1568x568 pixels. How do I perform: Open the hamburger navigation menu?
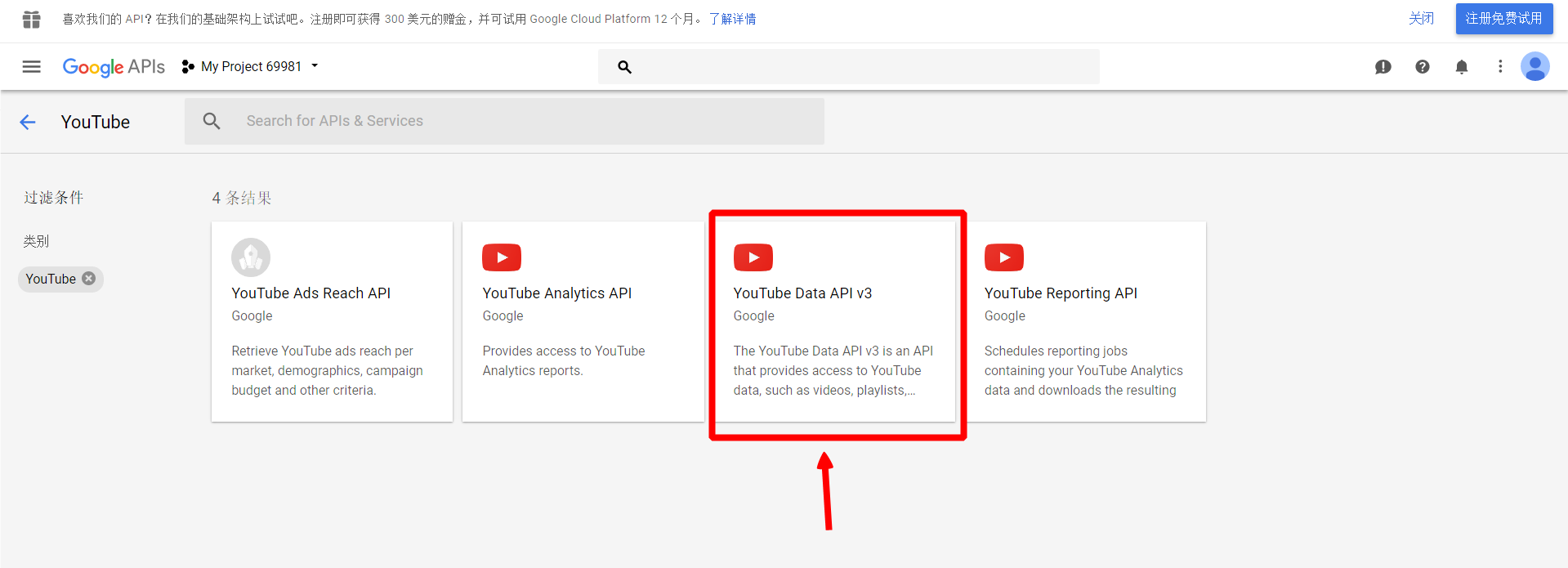tap(31, 66)
